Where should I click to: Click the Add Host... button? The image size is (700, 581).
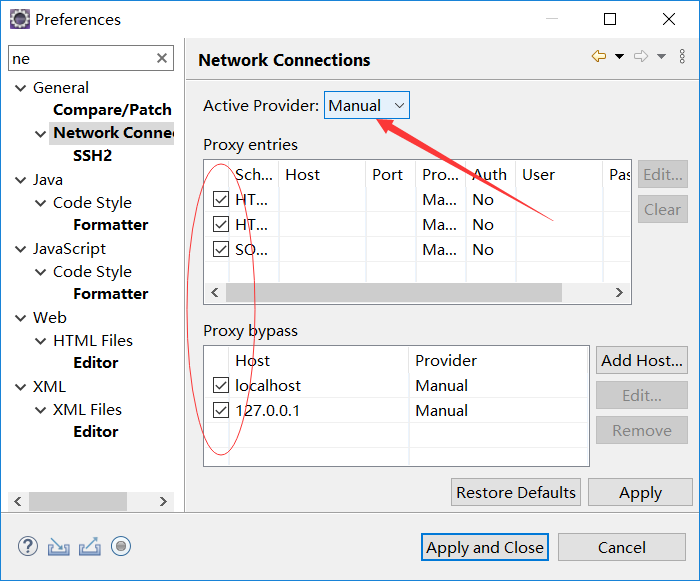pos(642,360)
